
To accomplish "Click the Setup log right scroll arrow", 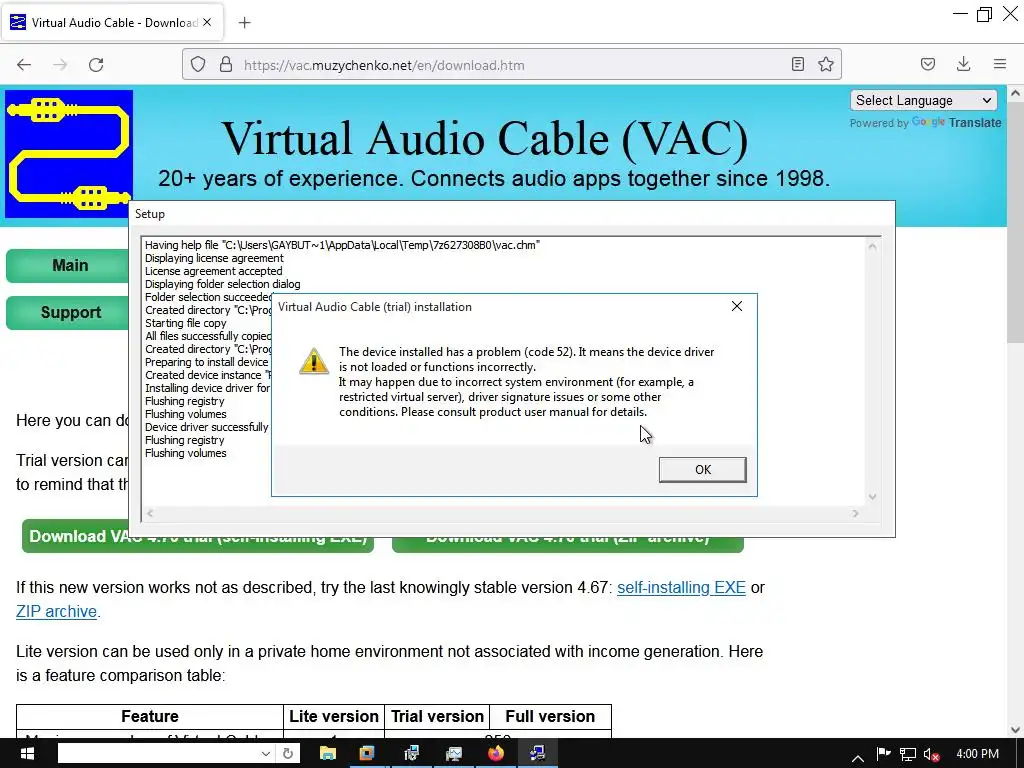I will tap(856, 513).
